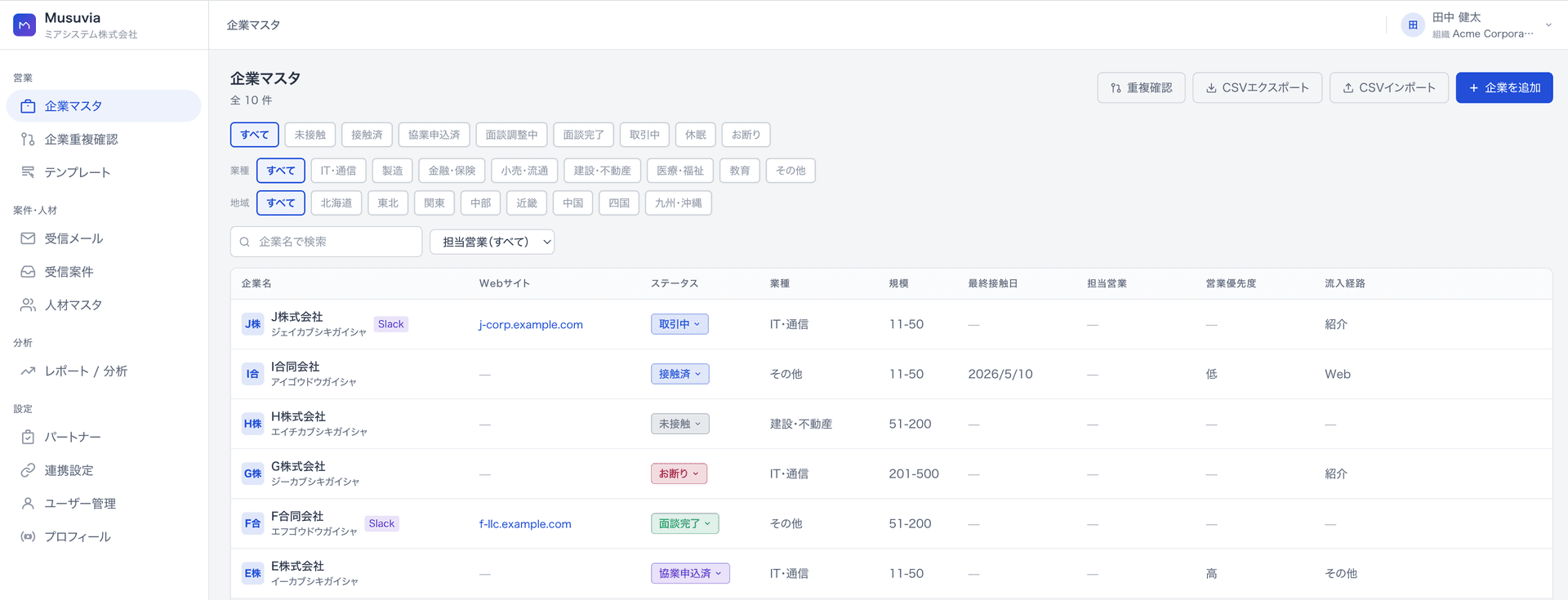Click the J株 avatar icon
The height and width of the screenshot is (600, 1568).
point(253,324)
